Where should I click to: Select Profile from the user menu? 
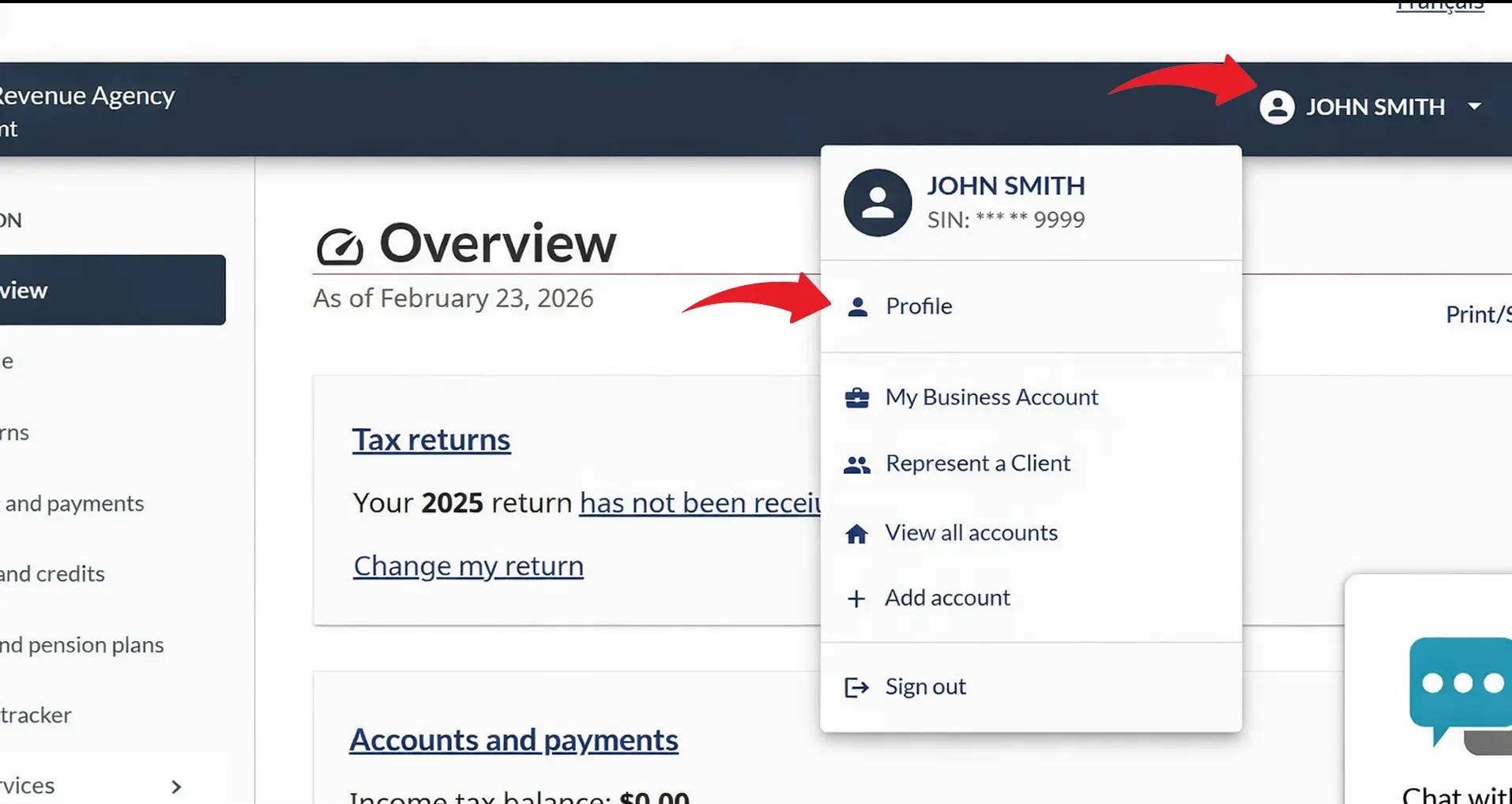pos(919,306)
